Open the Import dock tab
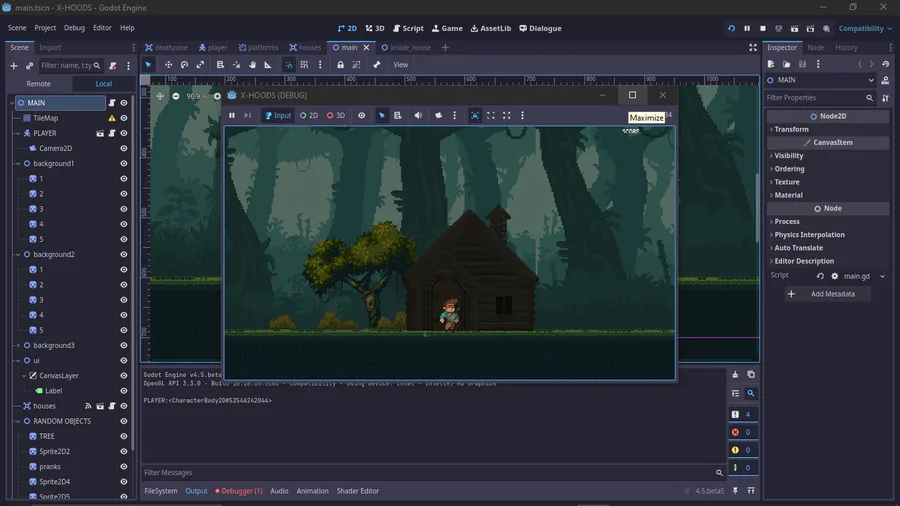This screenshot has width=900, height=506. click(50, 48)
